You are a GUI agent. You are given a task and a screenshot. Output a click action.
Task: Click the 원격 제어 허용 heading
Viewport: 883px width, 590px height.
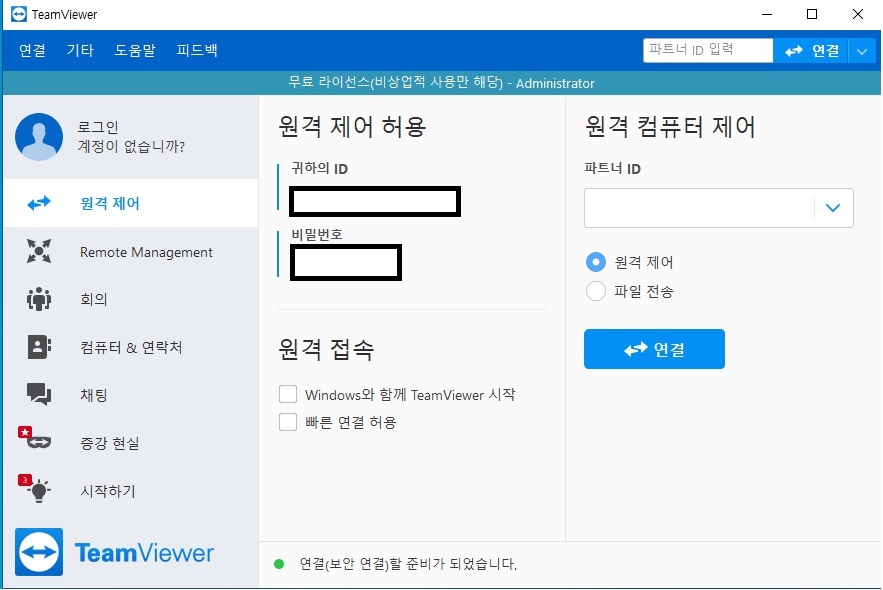click(x=353, y=126)
